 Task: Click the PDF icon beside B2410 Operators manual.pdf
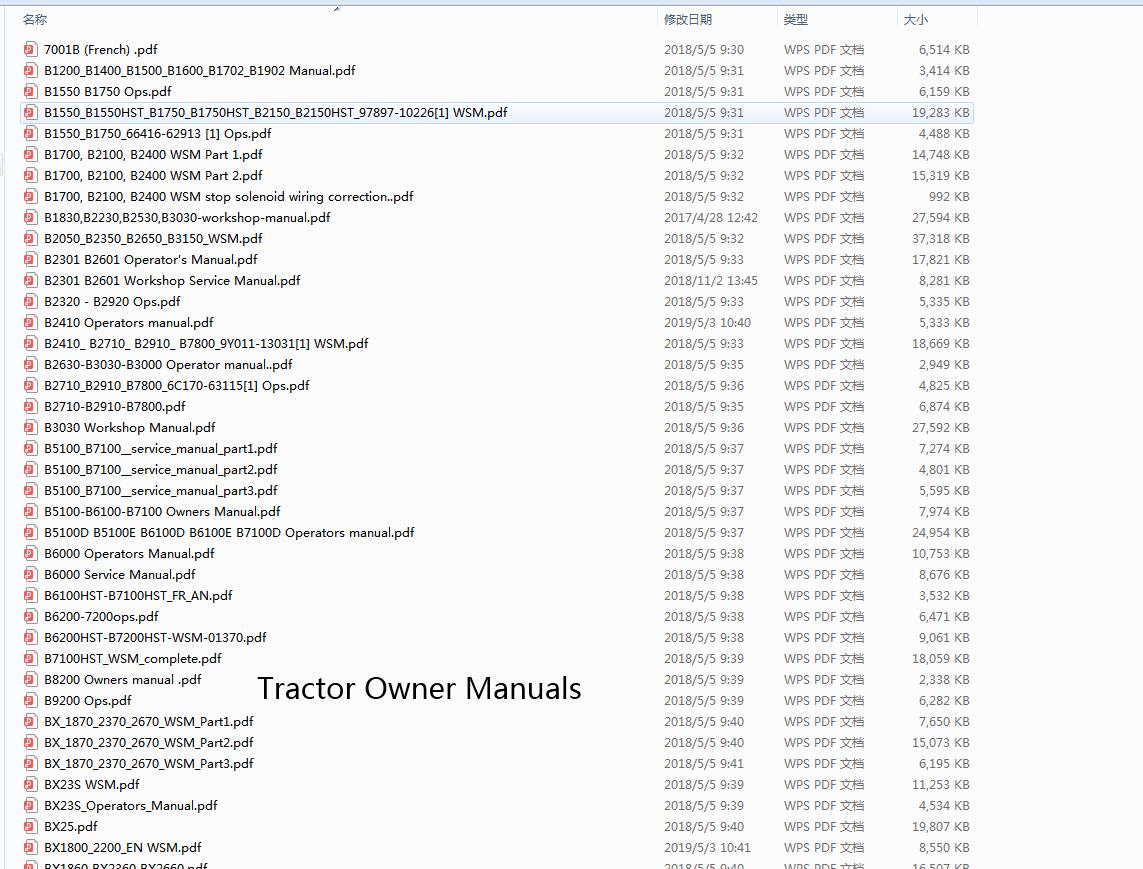tap(29, 322)
